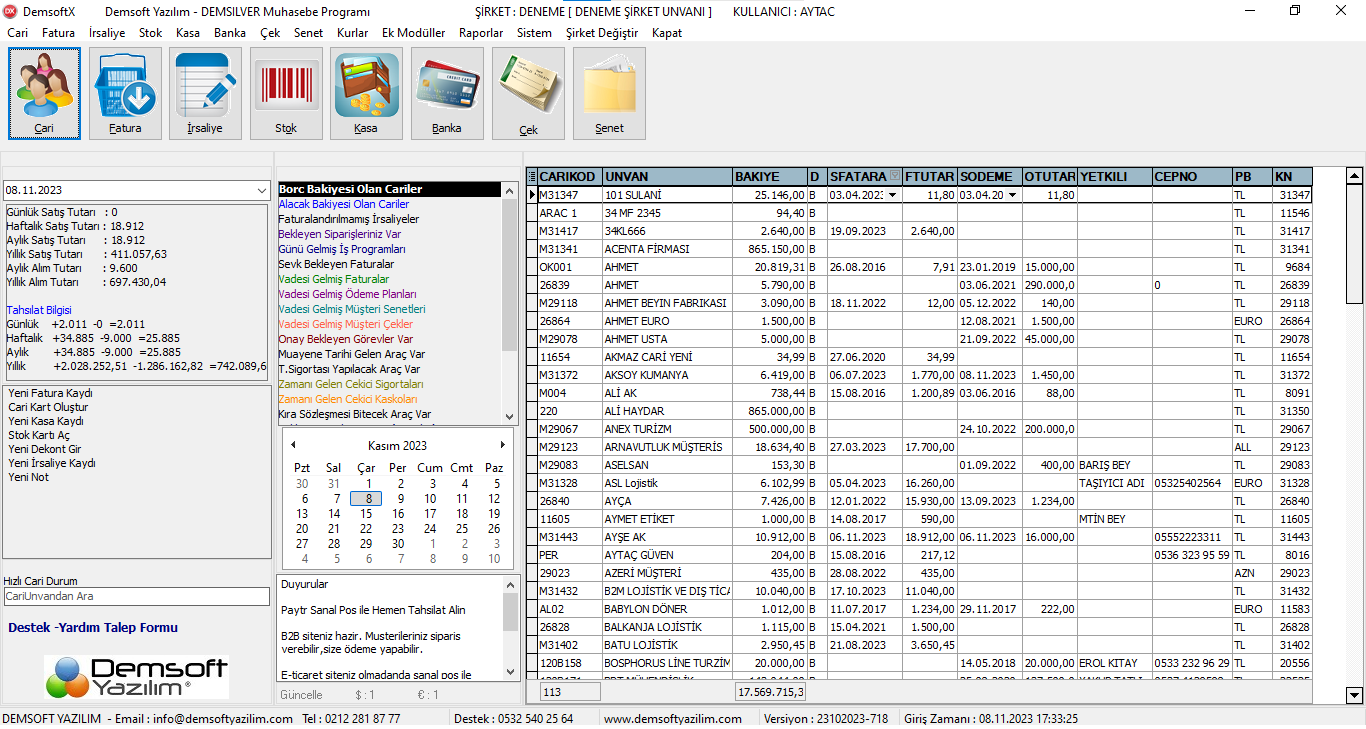Open the Cari customers module icon
The image size is (1366, 729).
click(x=44, y=93)
